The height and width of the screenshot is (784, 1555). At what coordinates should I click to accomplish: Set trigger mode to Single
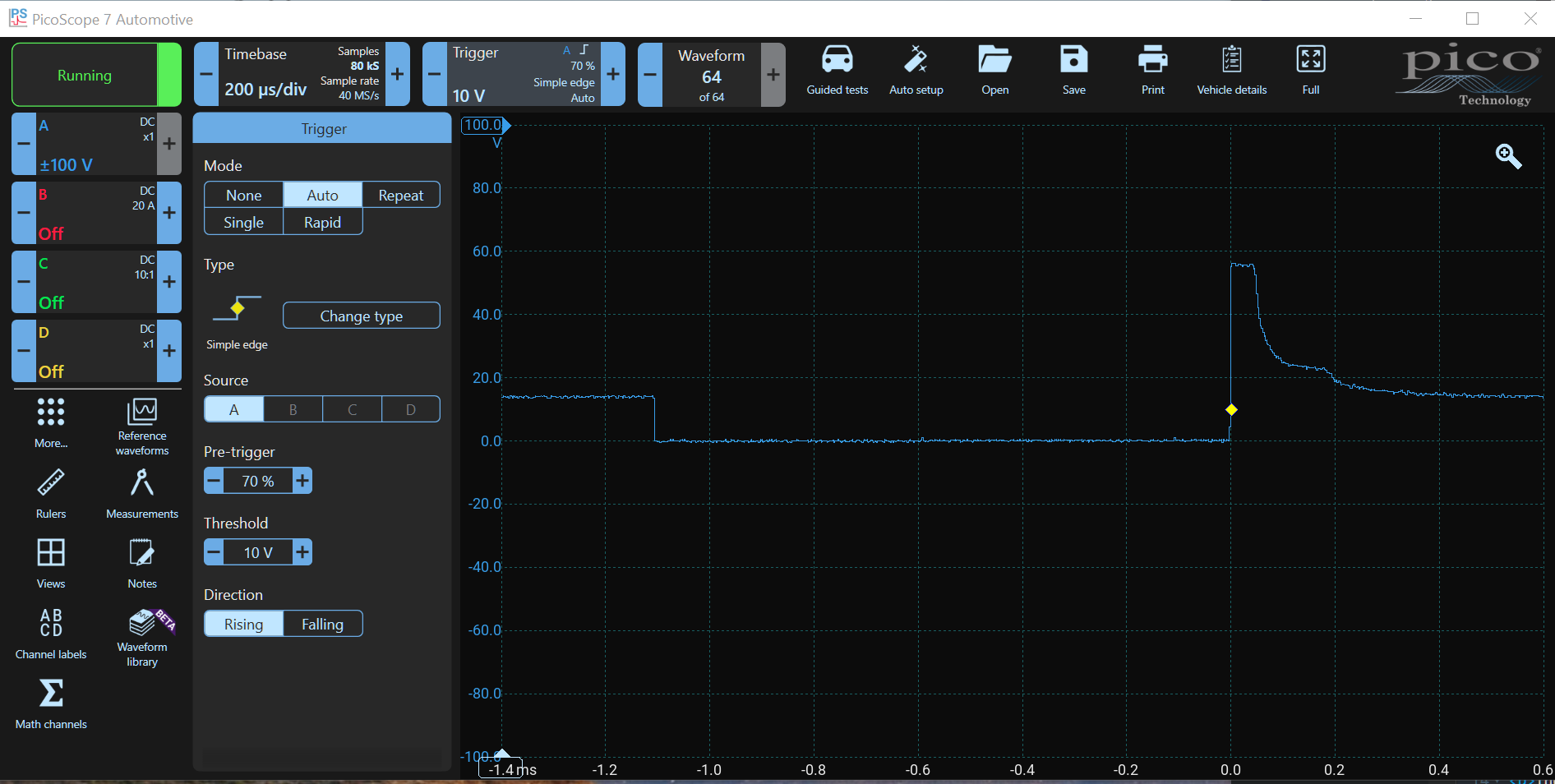coord(244,222)
